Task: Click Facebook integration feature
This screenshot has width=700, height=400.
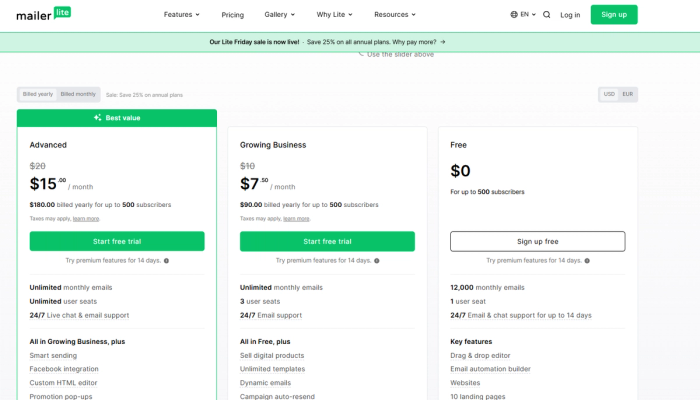Action: [64, 369]
